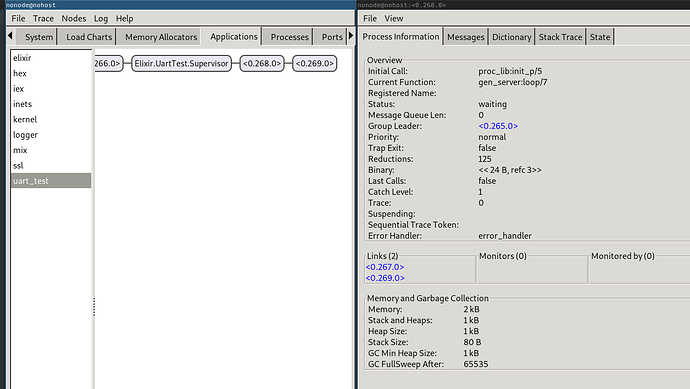This screenshot has width=690, height=389.
Task: Click the Monitored by (0) group label
Action: [x=623, y=256]
